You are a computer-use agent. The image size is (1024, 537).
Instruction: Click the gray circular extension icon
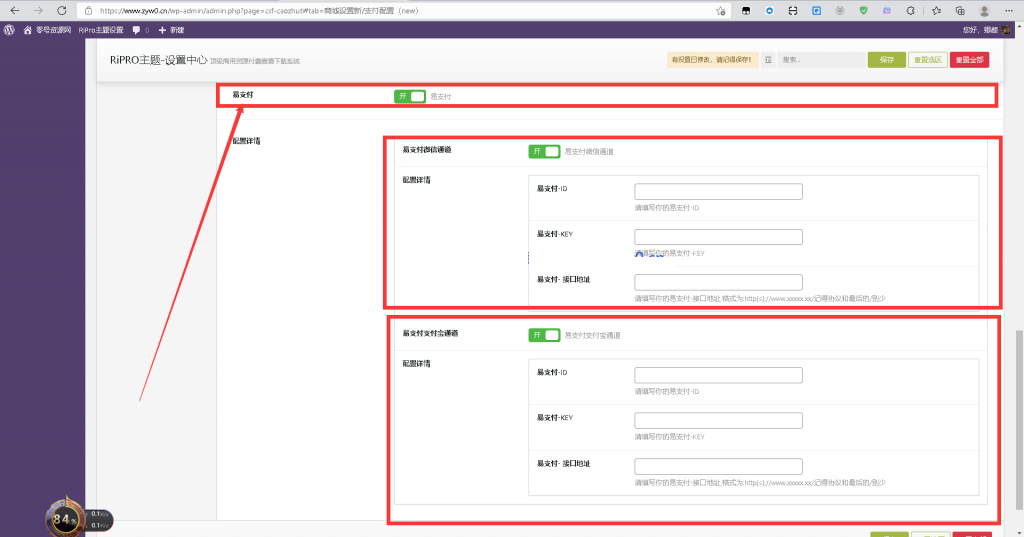pyautogui.click(x=840, y=10)
